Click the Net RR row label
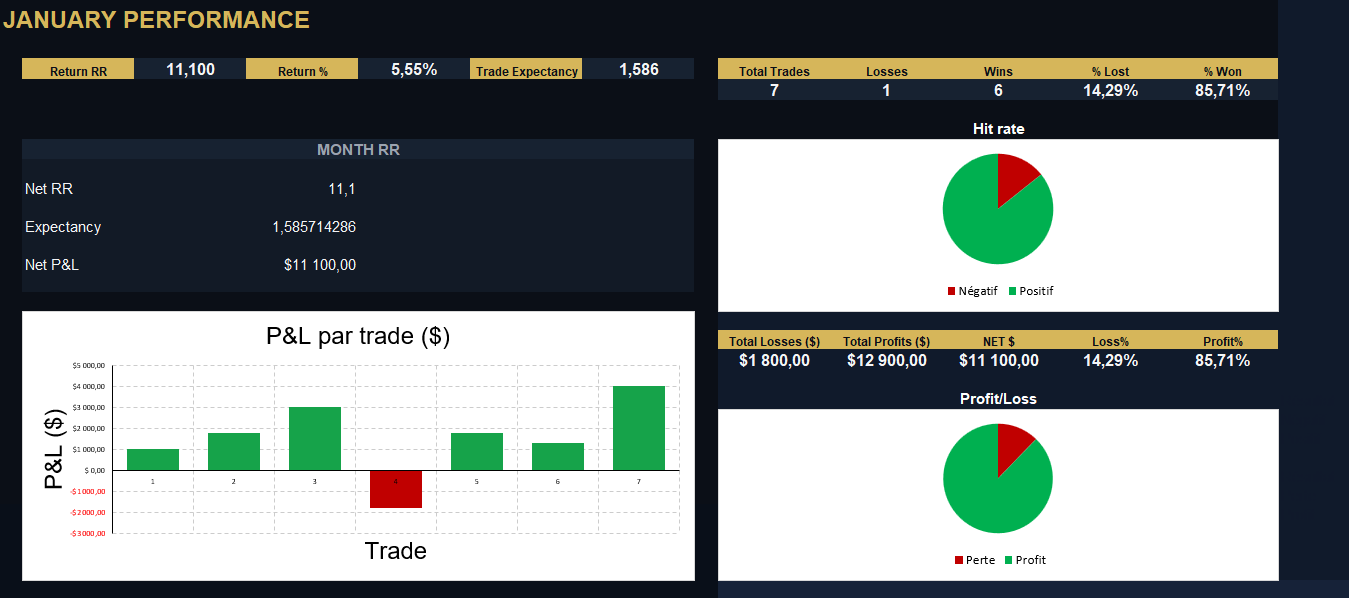This screenshot has width=1349, height=598. [49, 189]
